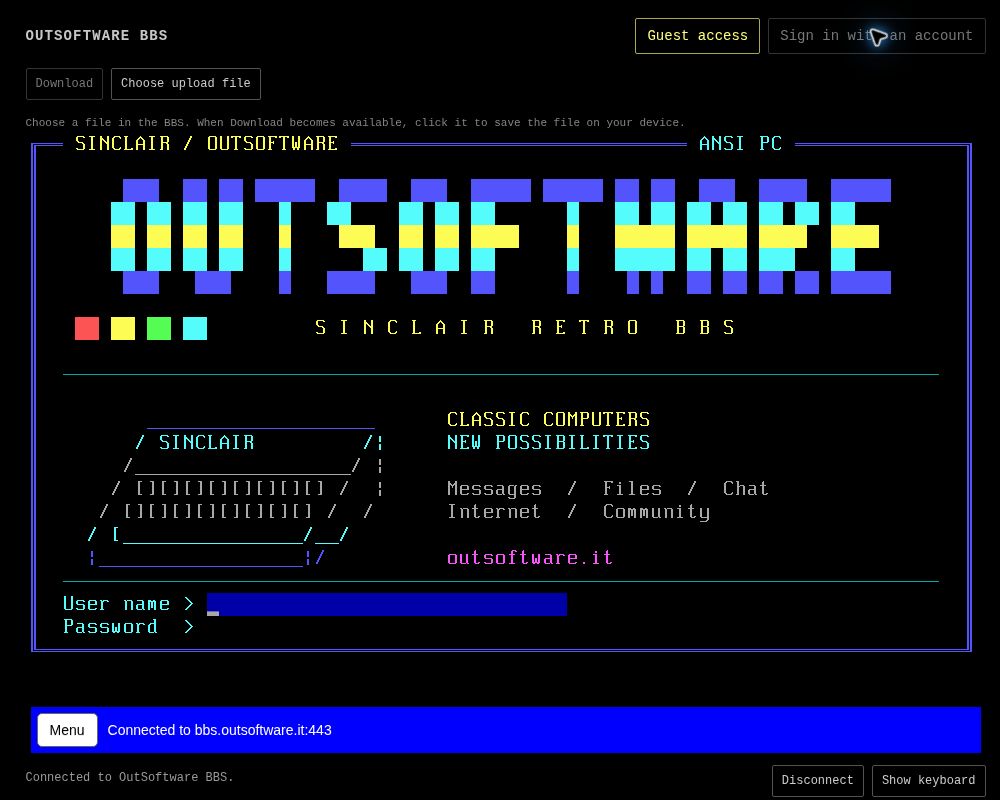Screen dimensions: 1000x800
Task: Click the green color square
Action: 159,329
